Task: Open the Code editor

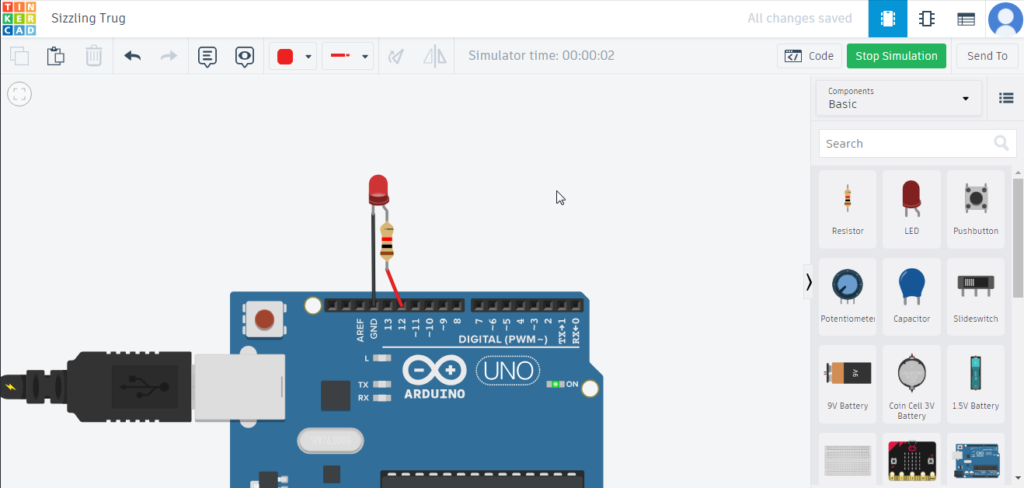Action: click(809, 56)
